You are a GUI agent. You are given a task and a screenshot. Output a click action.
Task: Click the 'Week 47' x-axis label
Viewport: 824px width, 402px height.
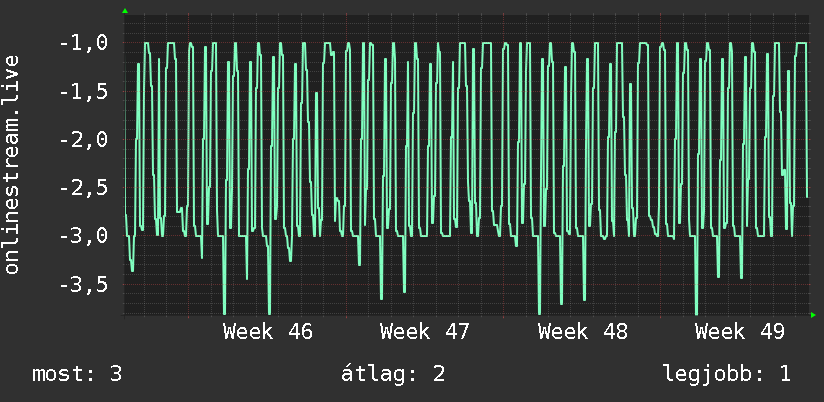pyautogui.click(x=425, y=332)
